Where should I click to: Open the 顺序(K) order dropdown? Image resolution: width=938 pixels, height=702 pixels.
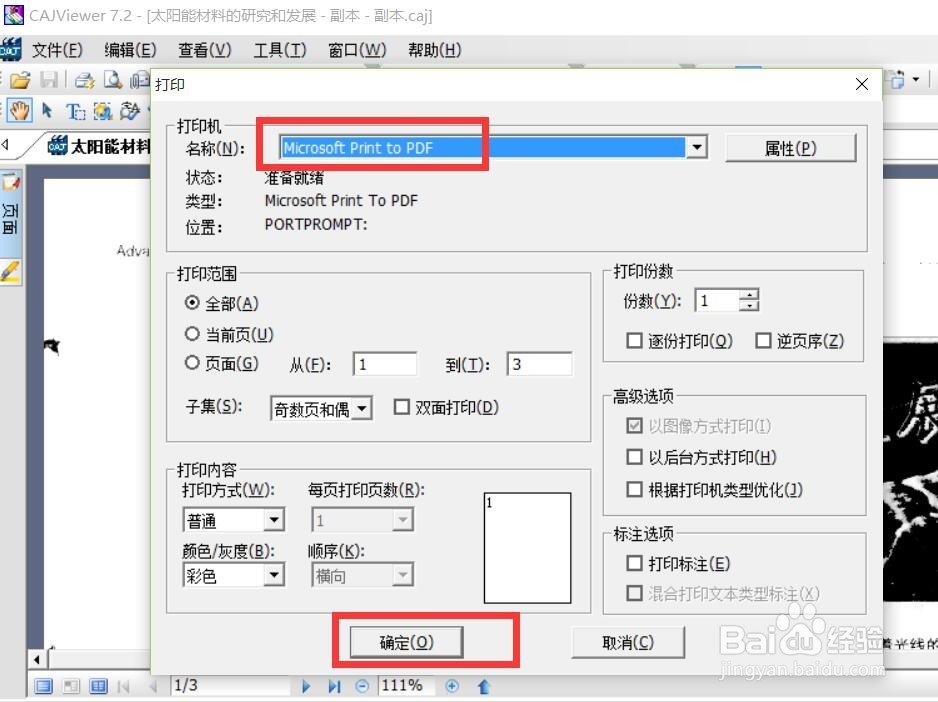403,575
